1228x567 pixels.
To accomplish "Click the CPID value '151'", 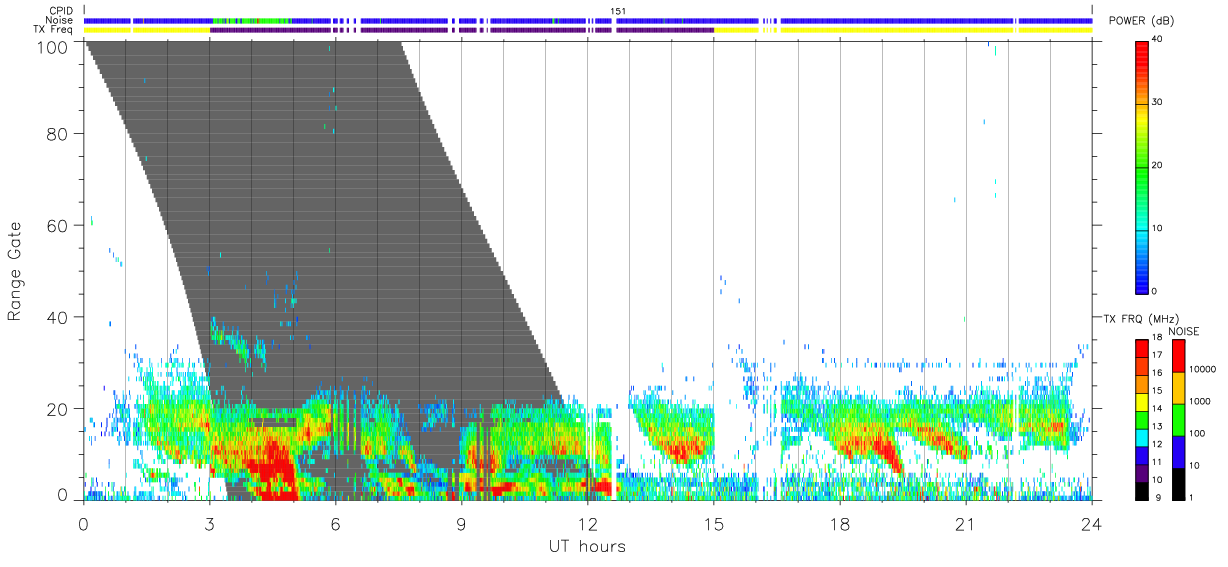I will (618, 11).
